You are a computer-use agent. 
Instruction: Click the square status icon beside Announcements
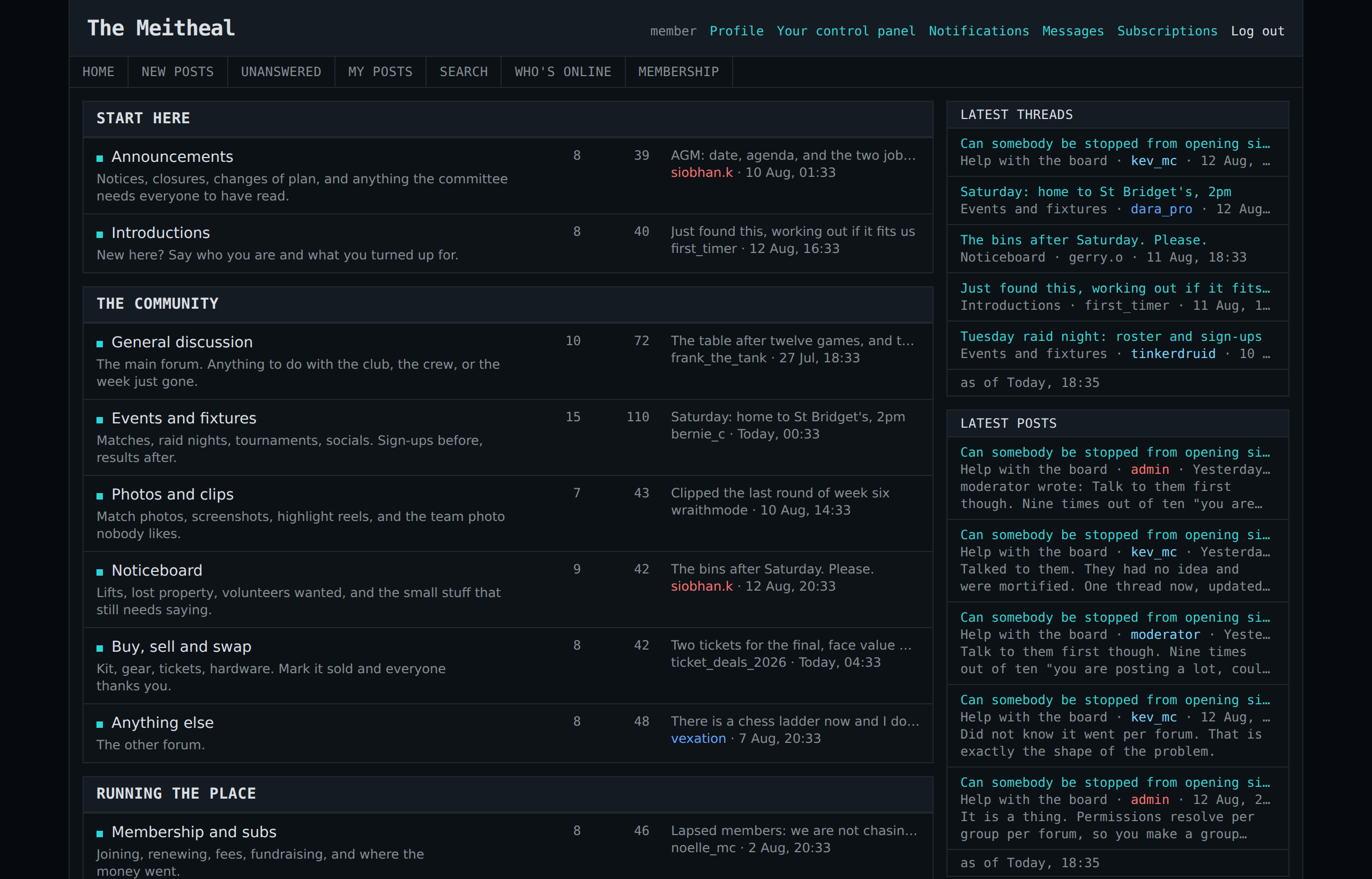100,158
